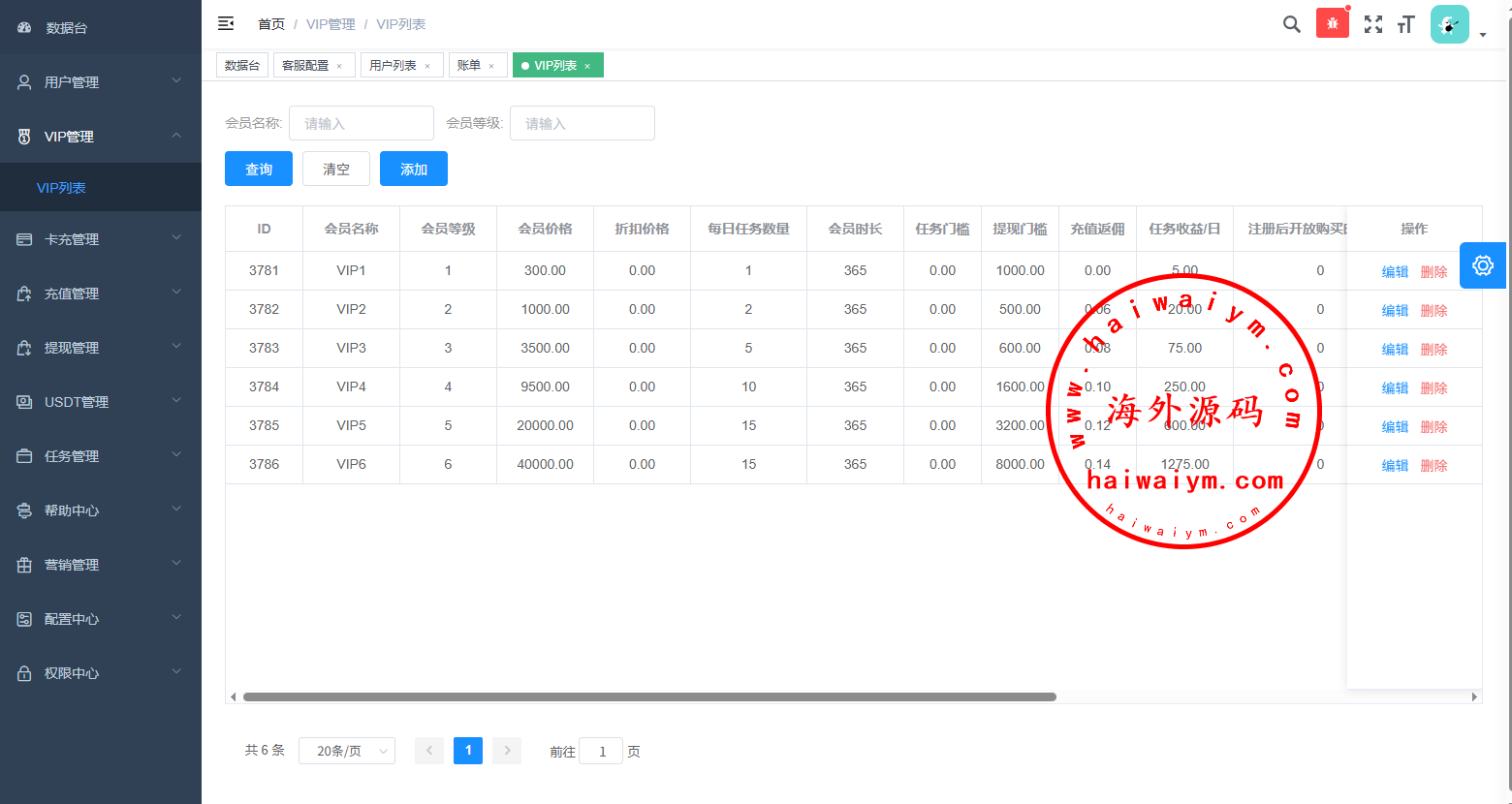The width and height of the screenshot is (1512, 804).
Task: Close the VIP列表 tab
Action: pos(587,66)
